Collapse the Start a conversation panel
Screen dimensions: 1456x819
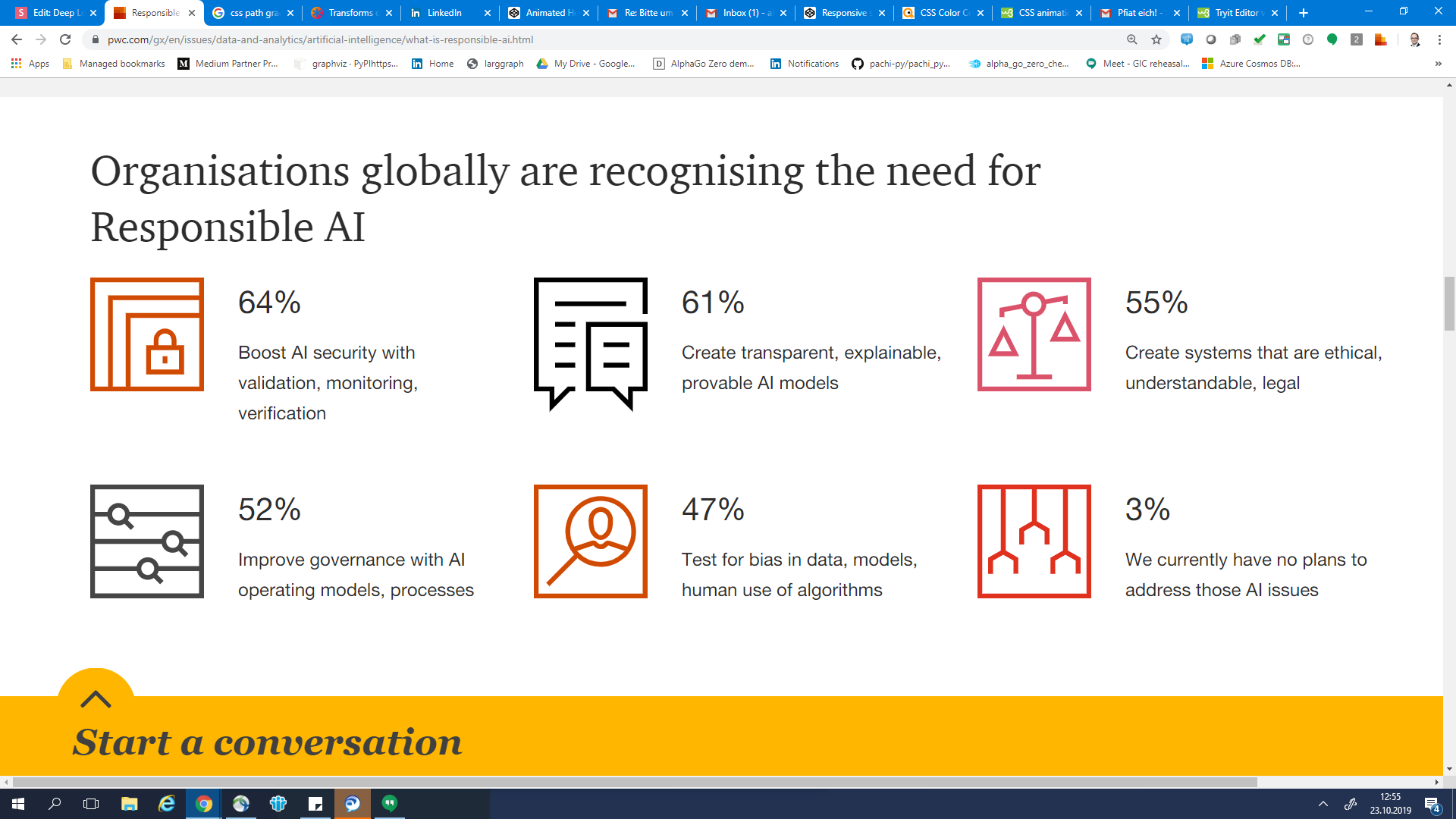click(x=96, y=698)
